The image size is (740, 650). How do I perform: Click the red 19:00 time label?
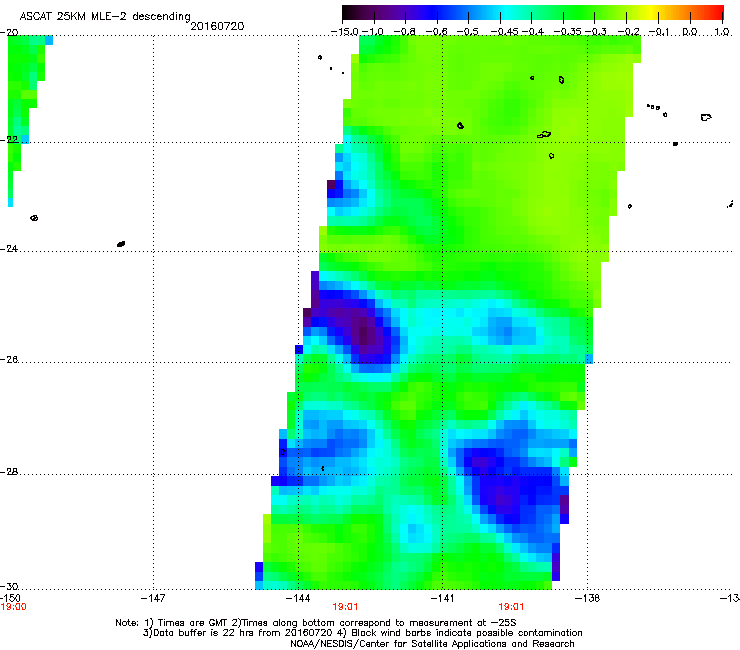(x=13, y=607)
